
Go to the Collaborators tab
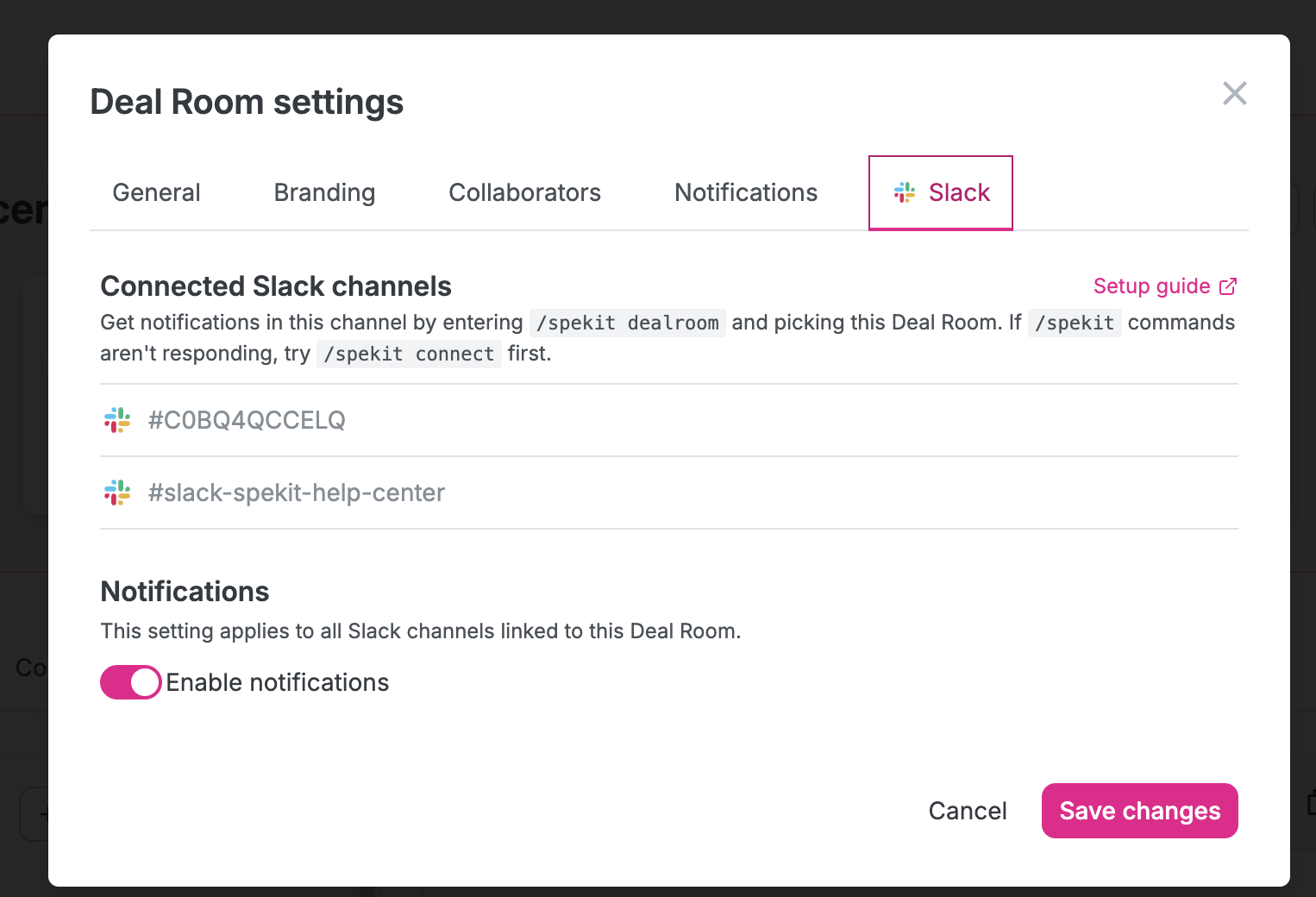524,192
